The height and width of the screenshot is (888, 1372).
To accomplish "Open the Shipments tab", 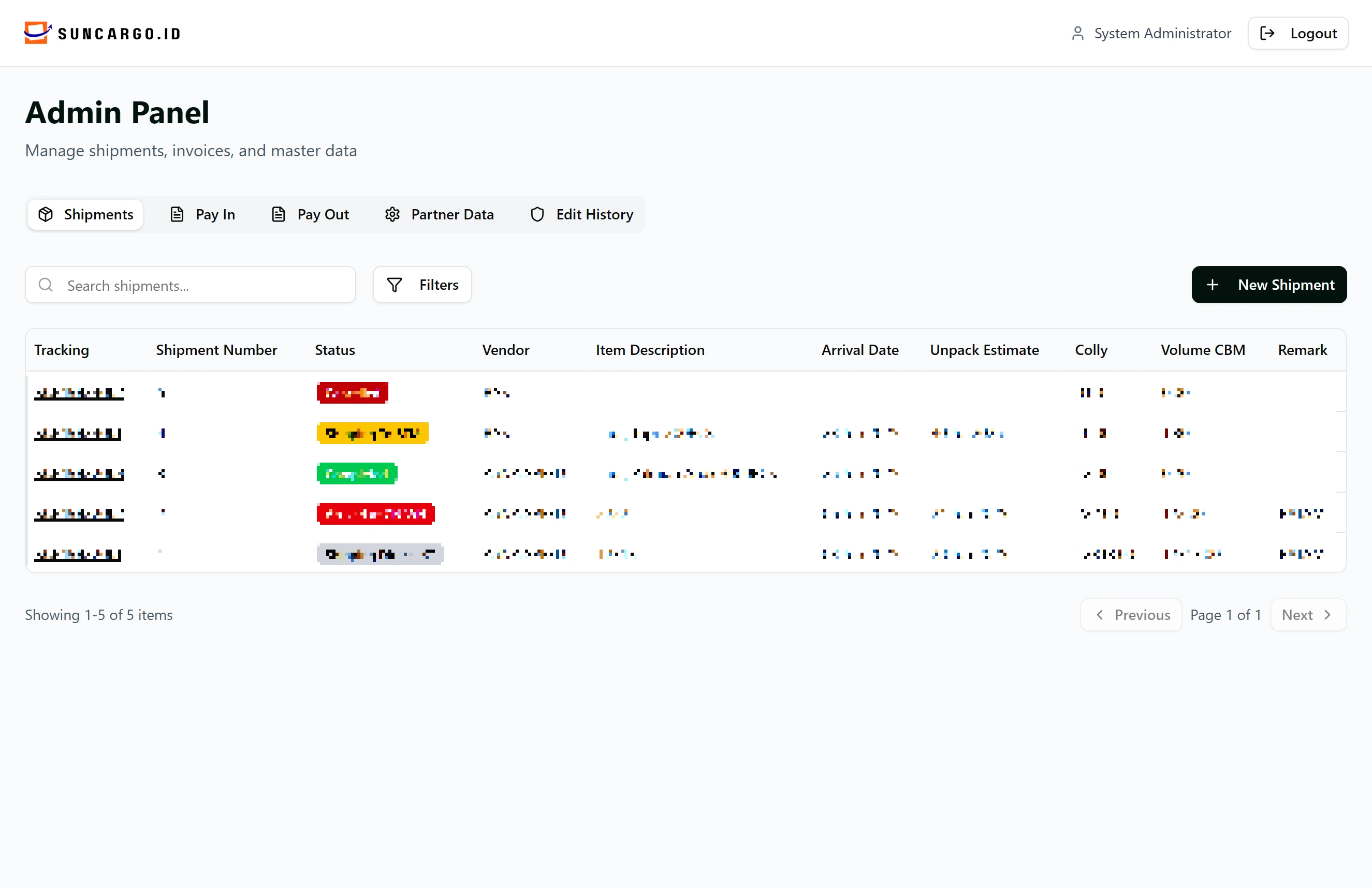I will [x=85, y=214].
